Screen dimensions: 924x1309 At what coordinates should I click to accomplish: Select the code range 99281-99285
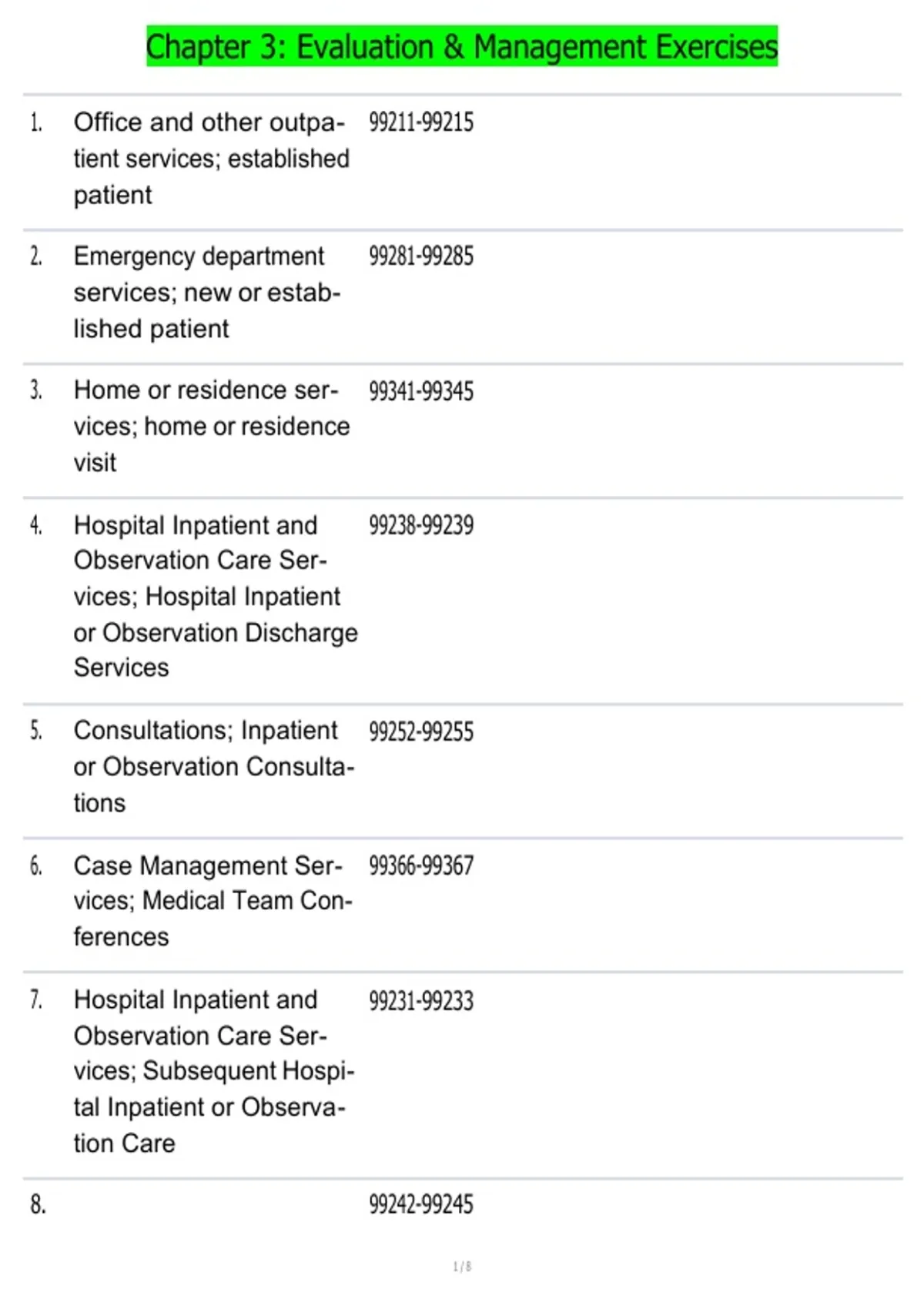[x=420, y=256]
